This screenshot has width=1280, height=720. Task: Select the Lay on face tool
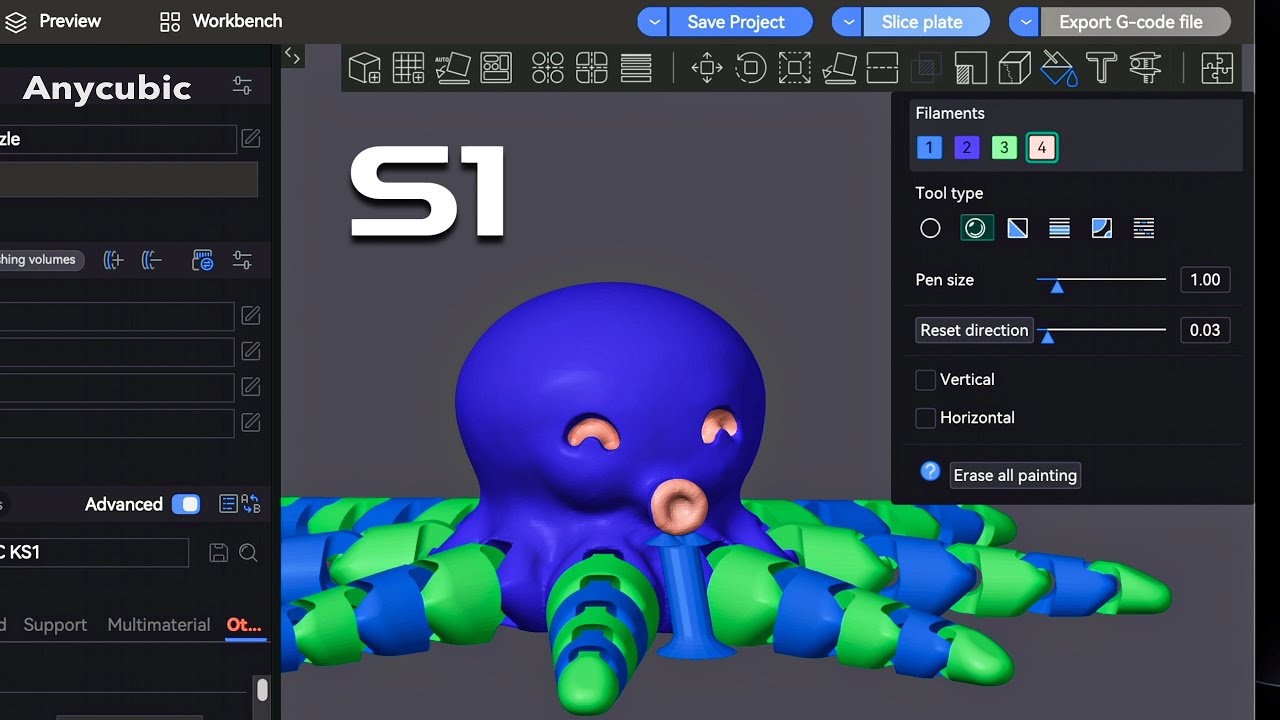(839, 68)
